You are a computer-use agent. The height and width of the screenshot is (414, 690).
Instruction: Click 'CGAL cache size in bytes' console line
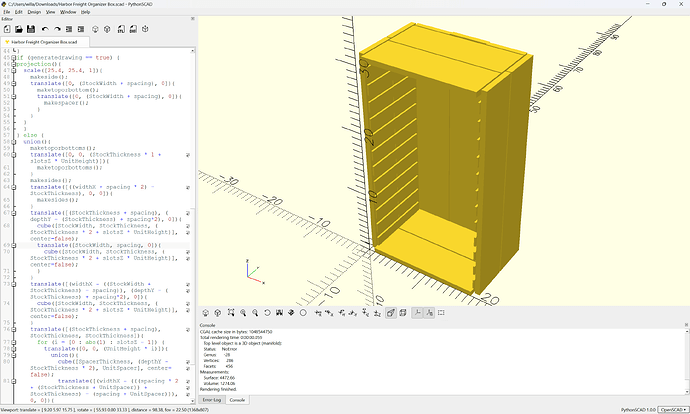point(236,332)
